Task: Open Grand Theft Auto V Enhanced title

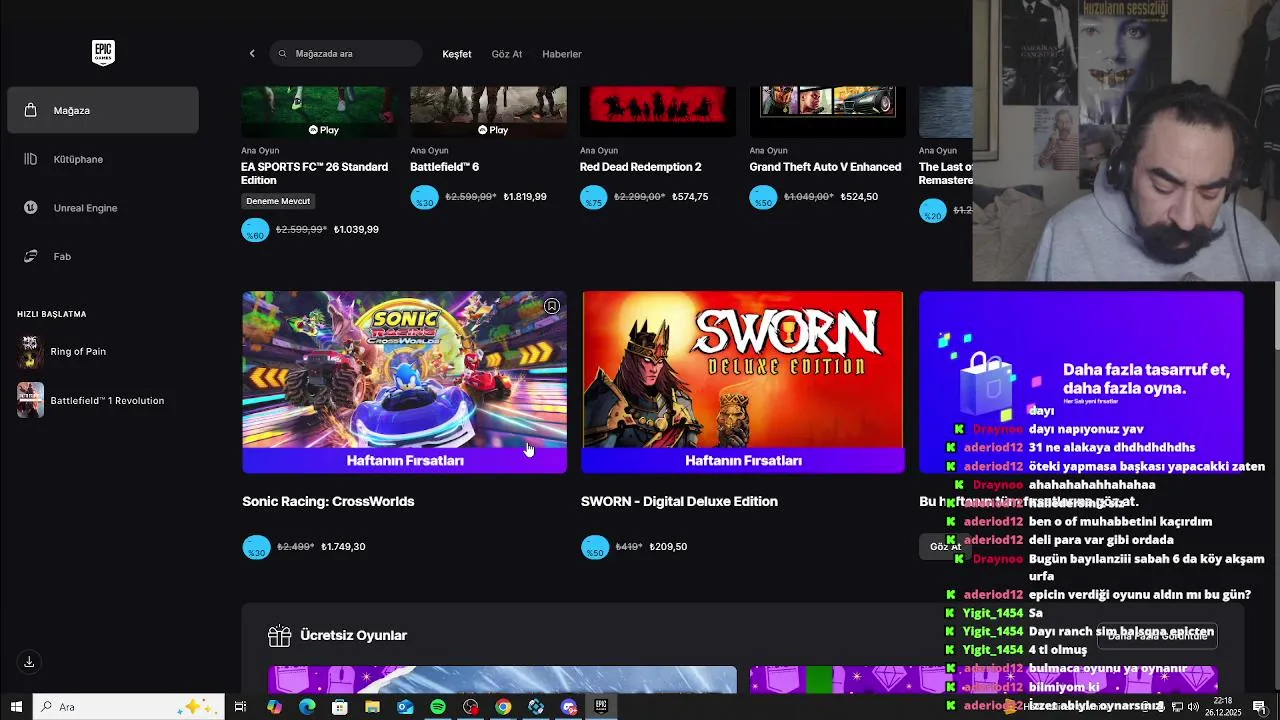Action: (x=825, y=167)
